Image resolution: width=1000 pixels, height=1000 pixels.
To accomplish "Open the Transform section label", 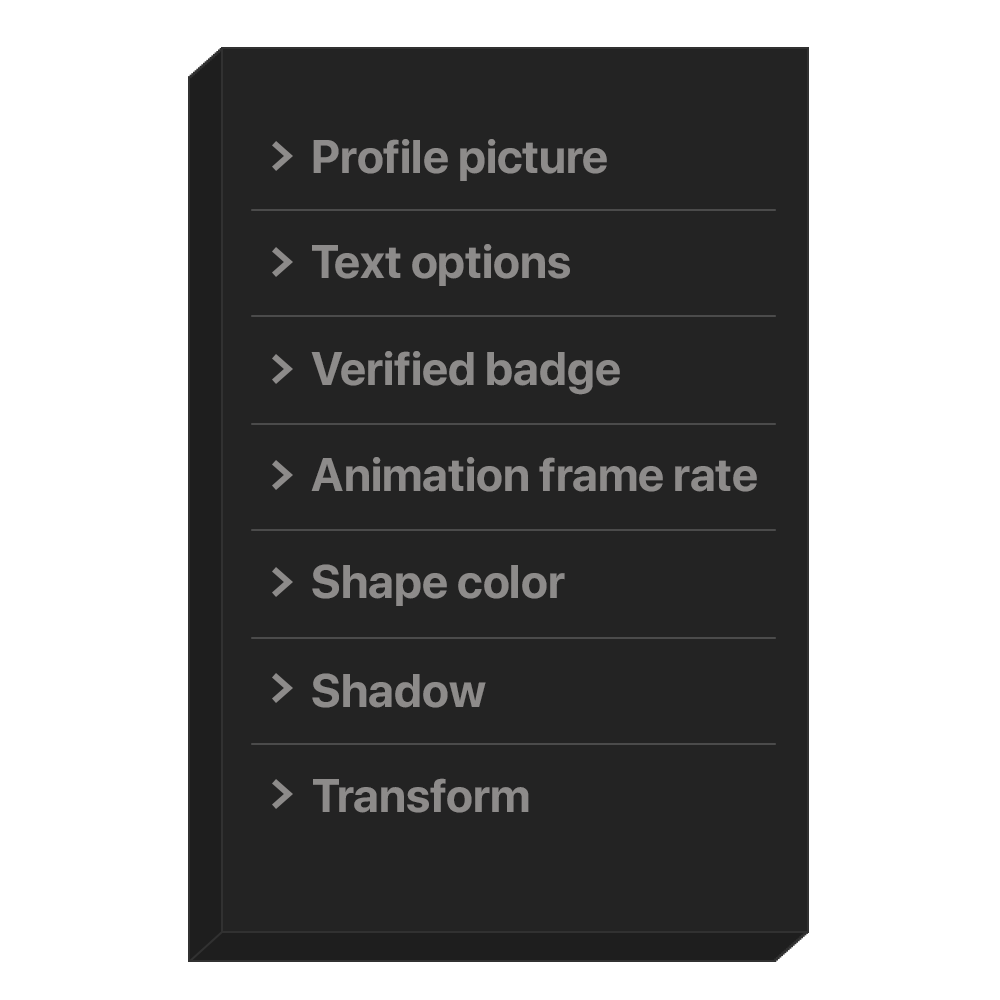I will click(421, 797).
